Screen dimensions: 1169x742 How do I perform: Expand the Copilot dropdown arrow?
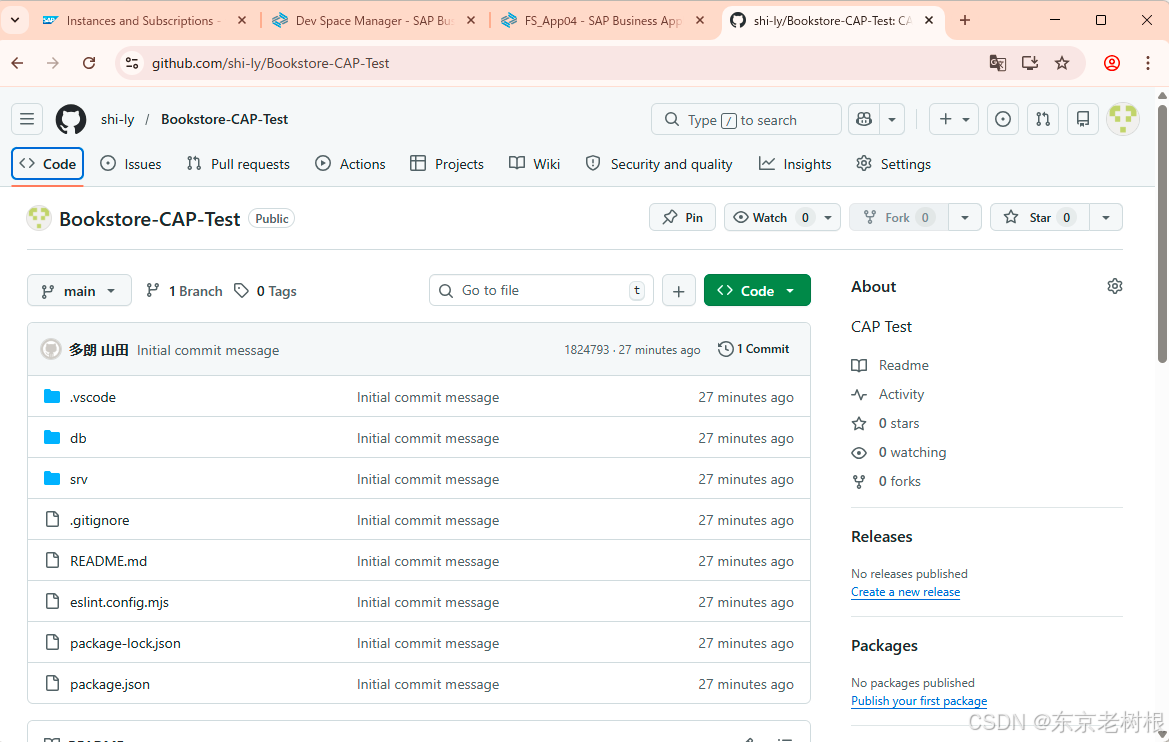point(892,119)
